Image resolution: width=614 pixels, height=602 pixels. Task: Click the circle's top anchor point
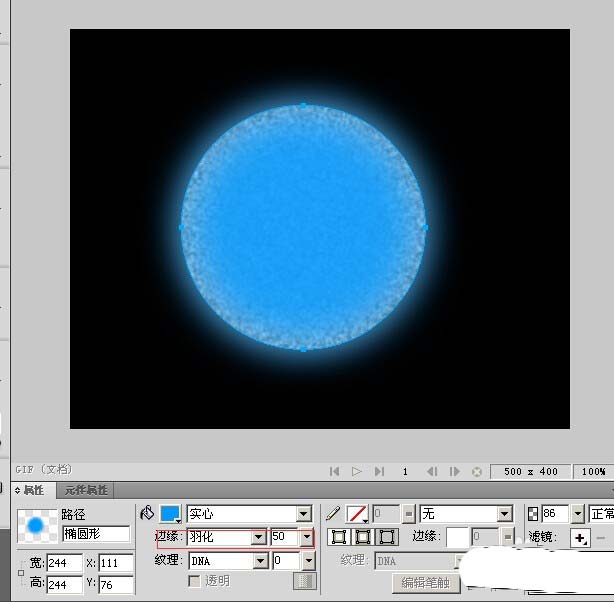tap(304, 105)
